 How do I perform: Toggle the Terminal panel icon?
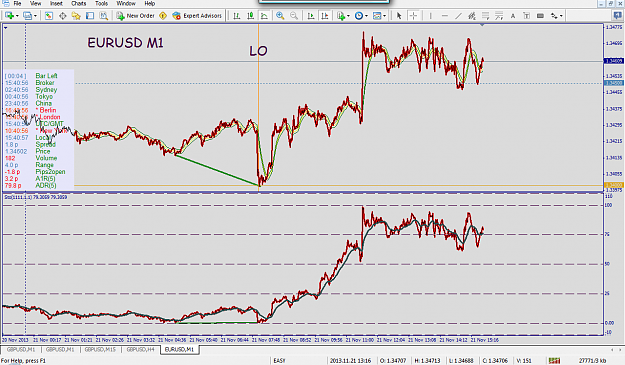tap(90, 16)
